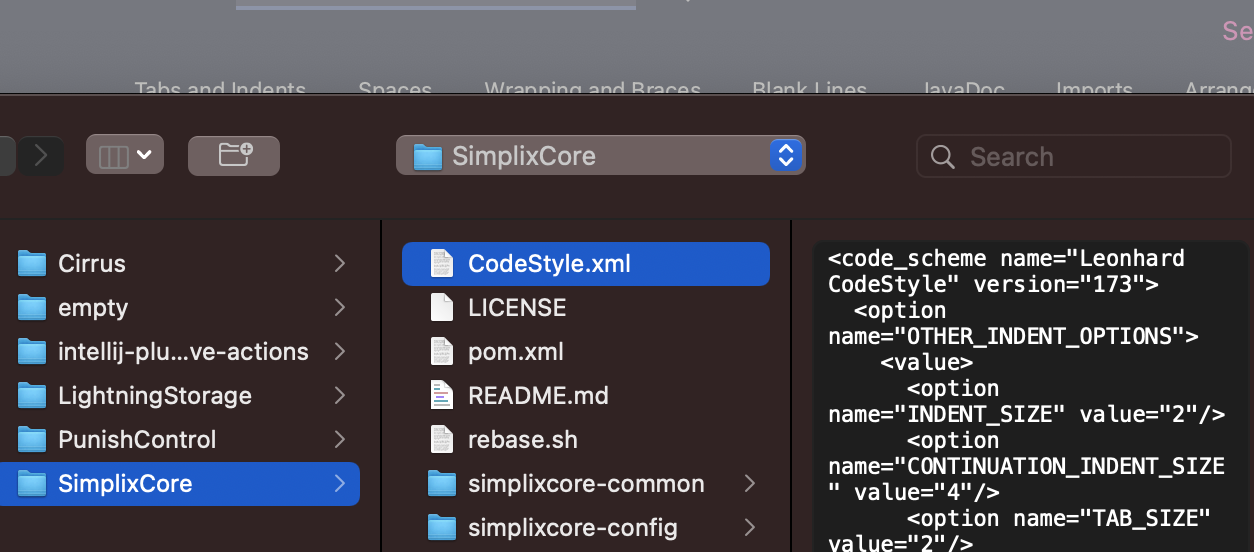Expand the LightningStorage folder chevron

point(340,396)
